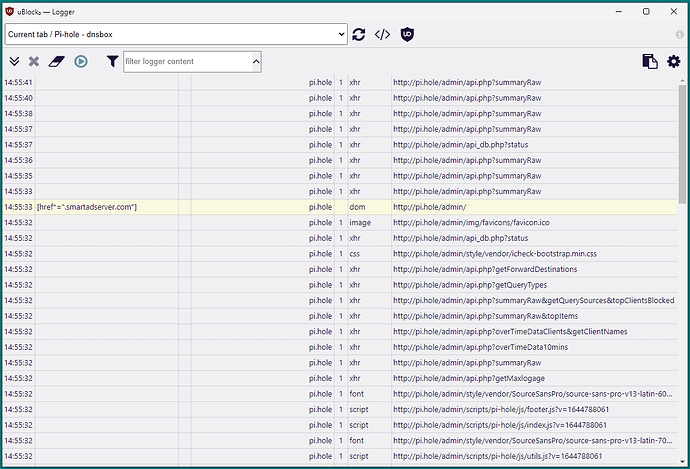The image size is (690, 469).
Task: Click the icheck-bootstrap.min.css request URL
Action: click(x=495, y=254)
